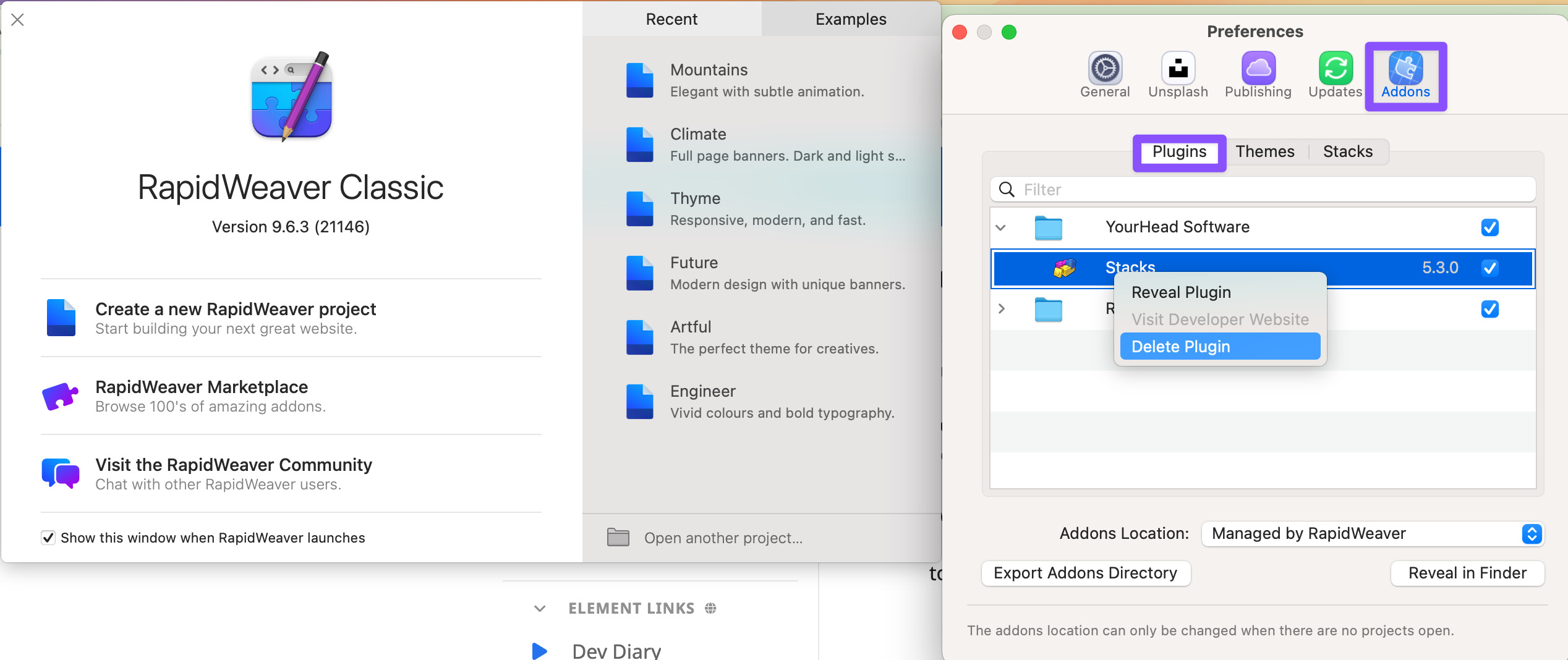Open the Mountains example project
Viewport: 1568px width, 660px height.
762,80
